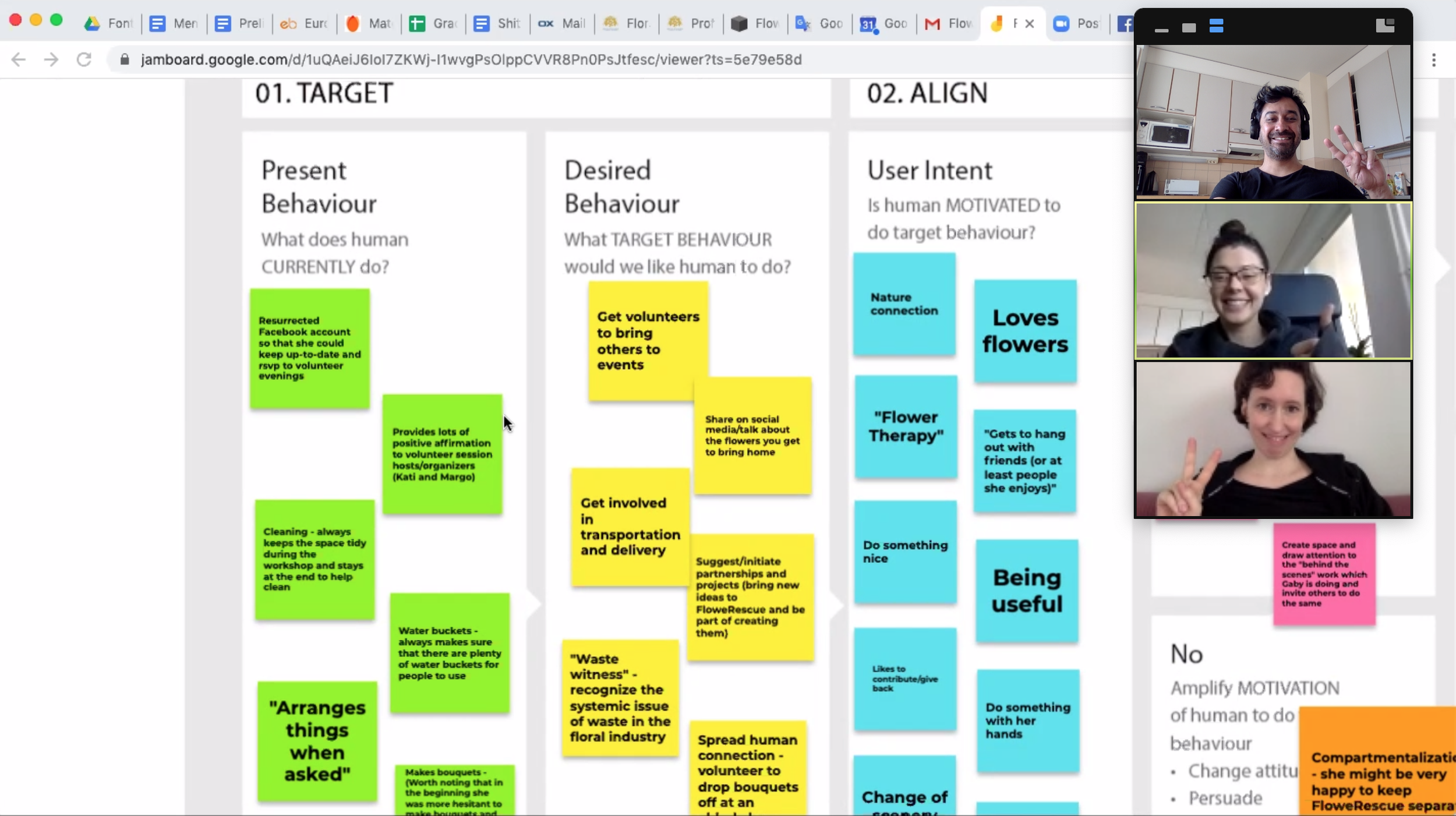Select 'Makes bouquets' green sticky note

pyautogui.click(x=455, y=790)
